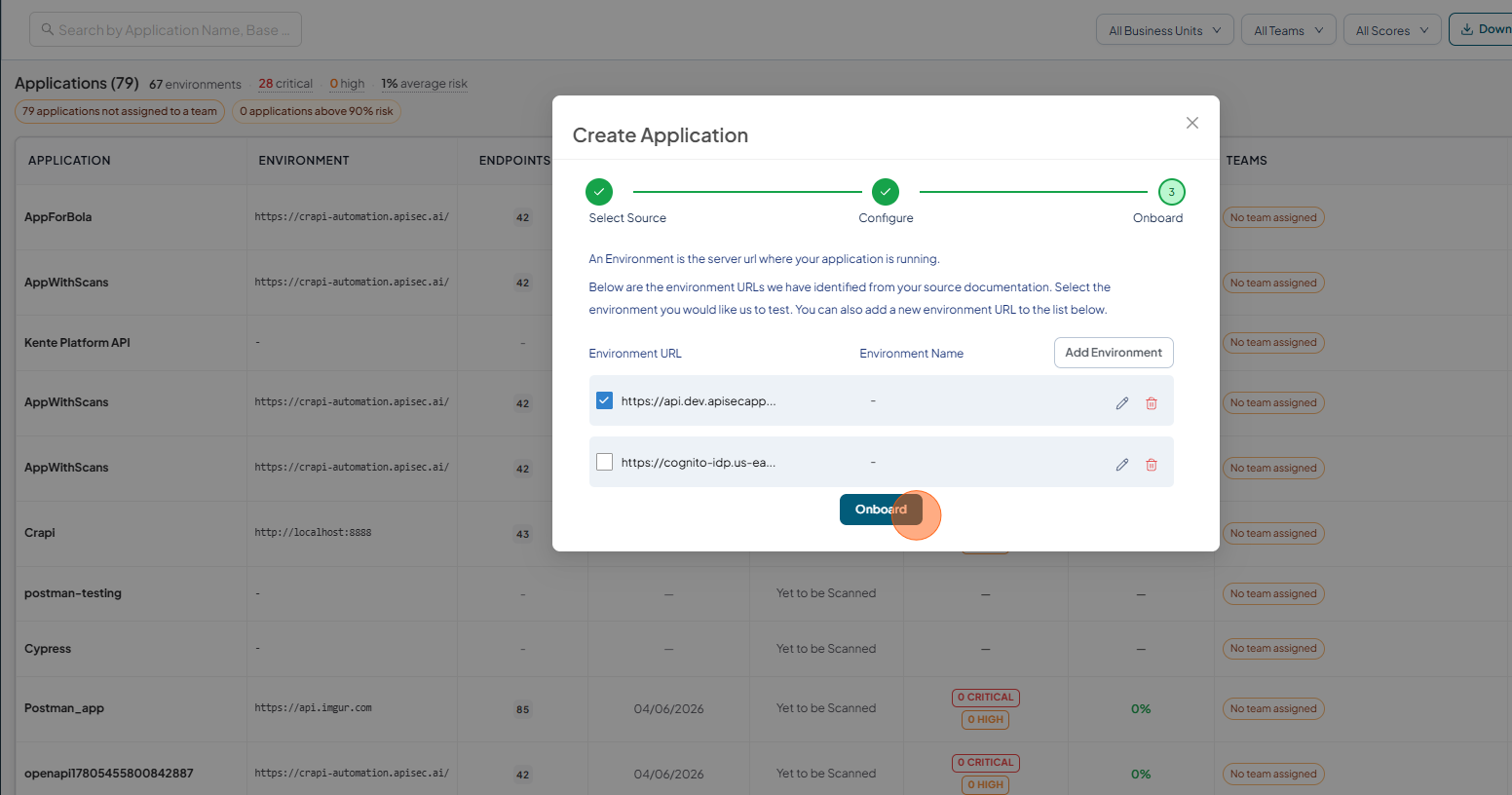Click the 0 CRITICAL badge for Postman_app

[986, 698]
